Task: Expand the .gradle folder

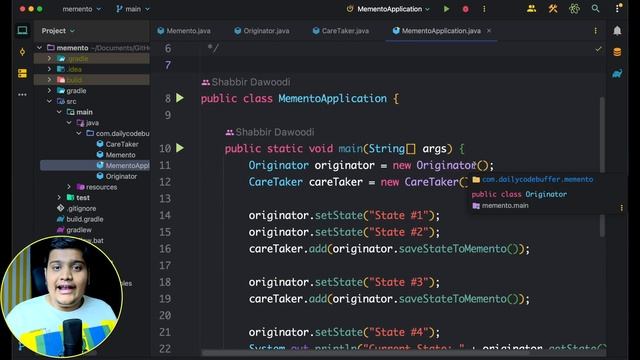Action: point(49,58)
